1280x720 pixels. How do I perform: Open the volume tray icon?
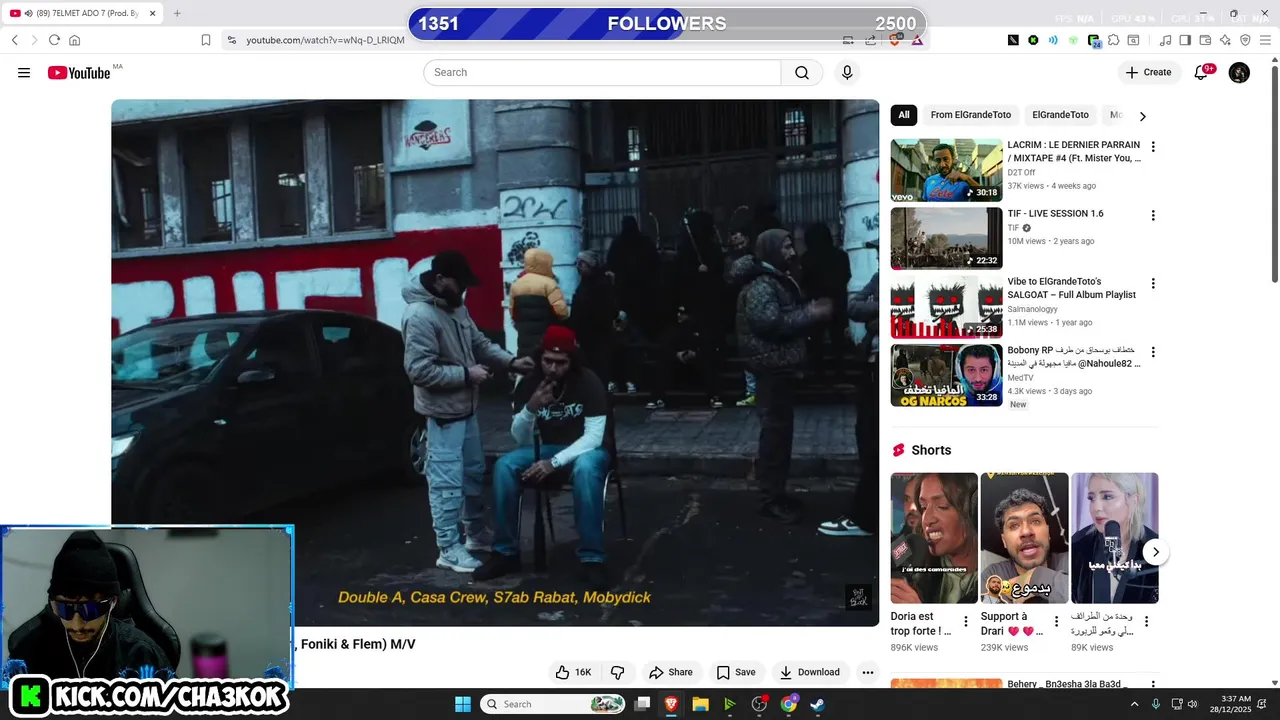tap(1192, 704)
